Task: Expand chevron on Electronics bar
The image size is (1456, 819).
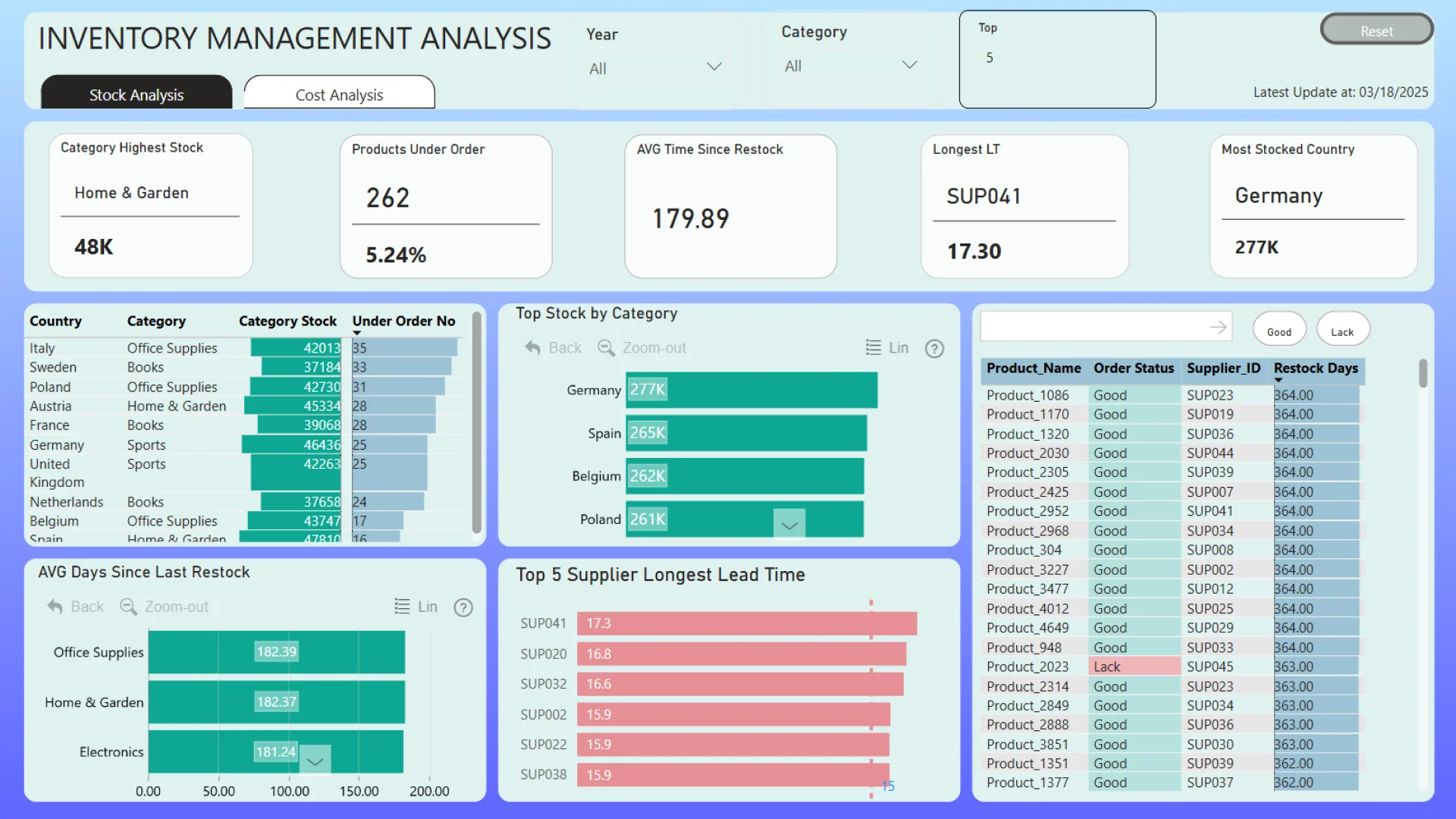Action: 315,761
